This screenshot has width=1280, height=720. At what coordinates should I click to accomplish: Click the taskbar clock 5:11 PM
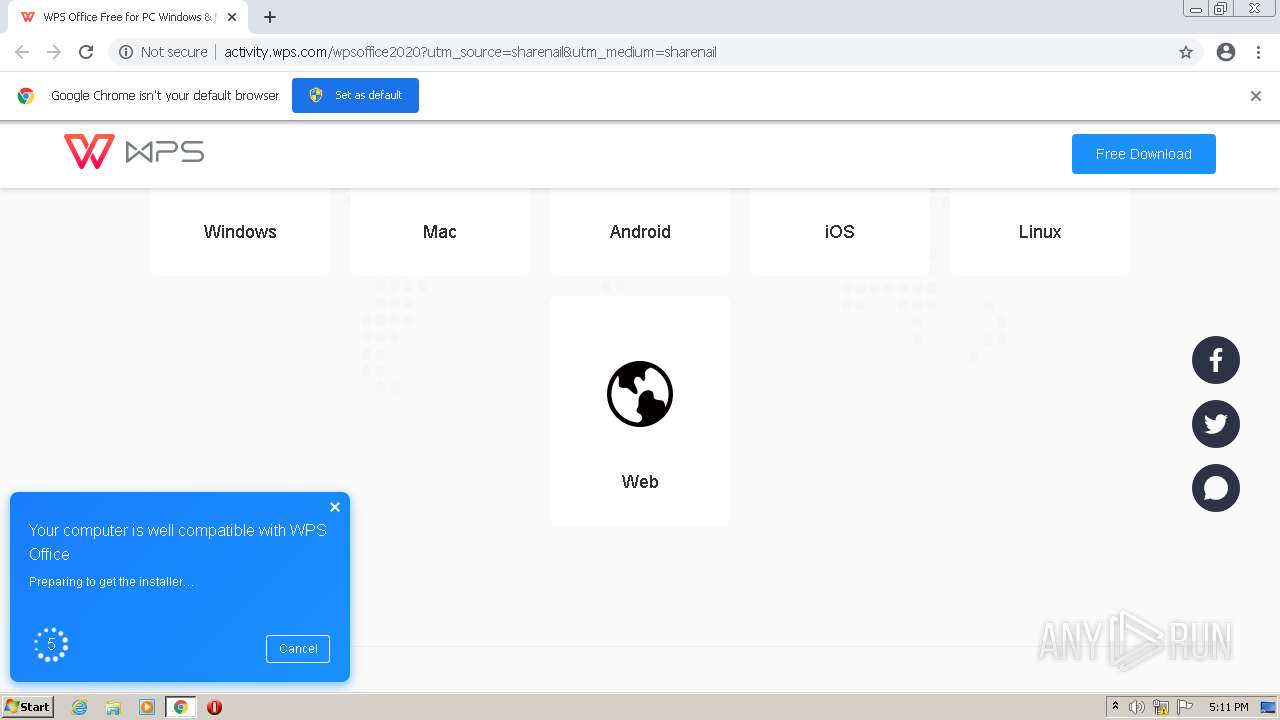pyautogui.click(x=1228, y=707)
